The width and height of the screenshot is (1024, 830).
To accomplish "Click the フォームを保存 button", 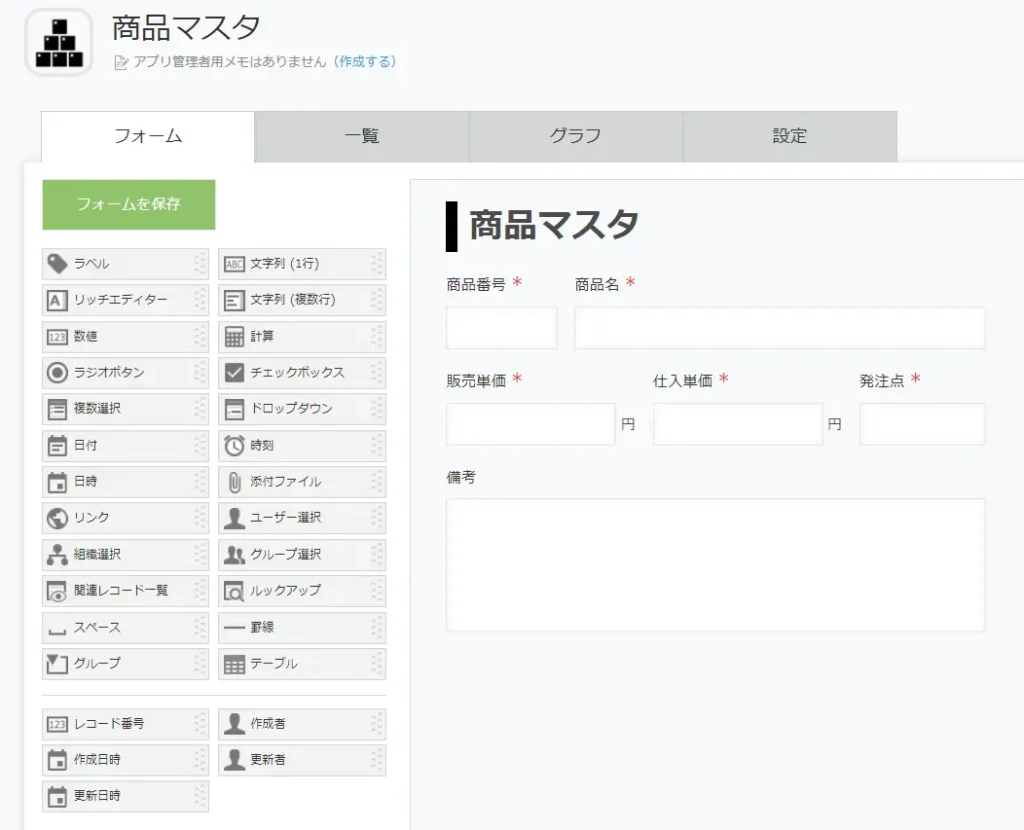I will [129, 204].
